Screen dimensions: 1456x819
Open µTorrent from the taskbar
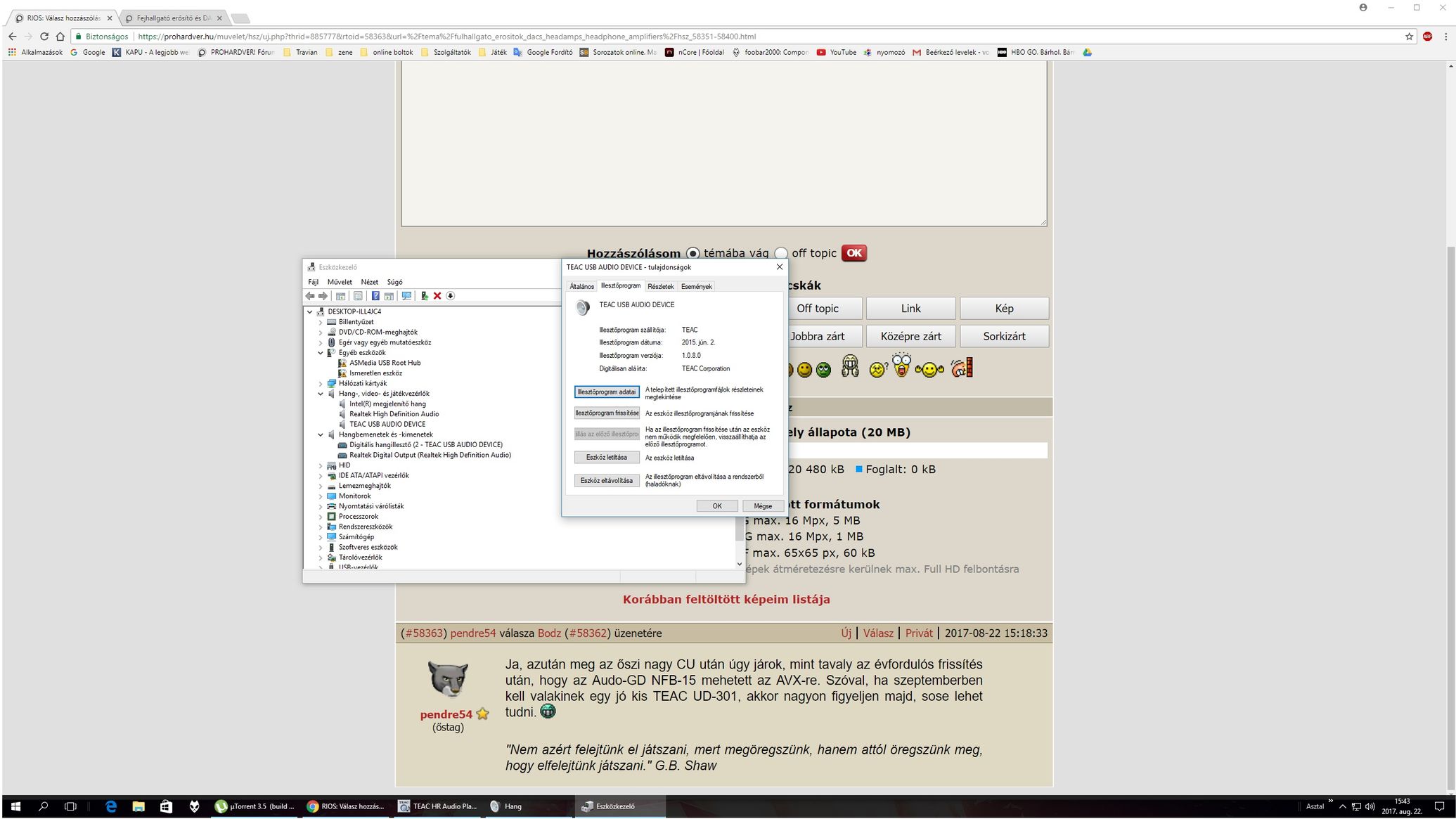[x=256, y=806]
